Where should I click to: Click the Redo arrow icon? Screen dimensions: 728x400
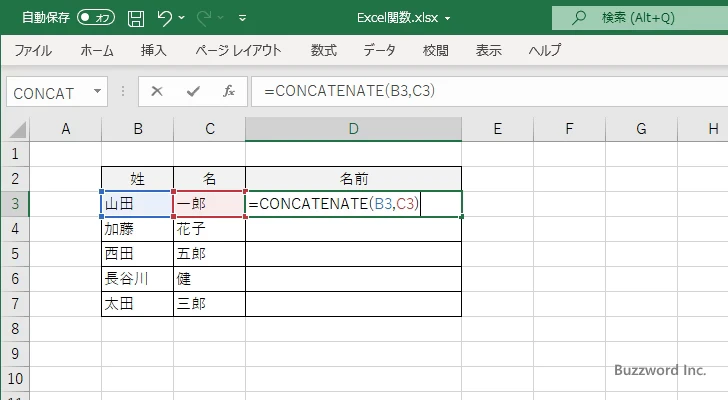[203, 18]
